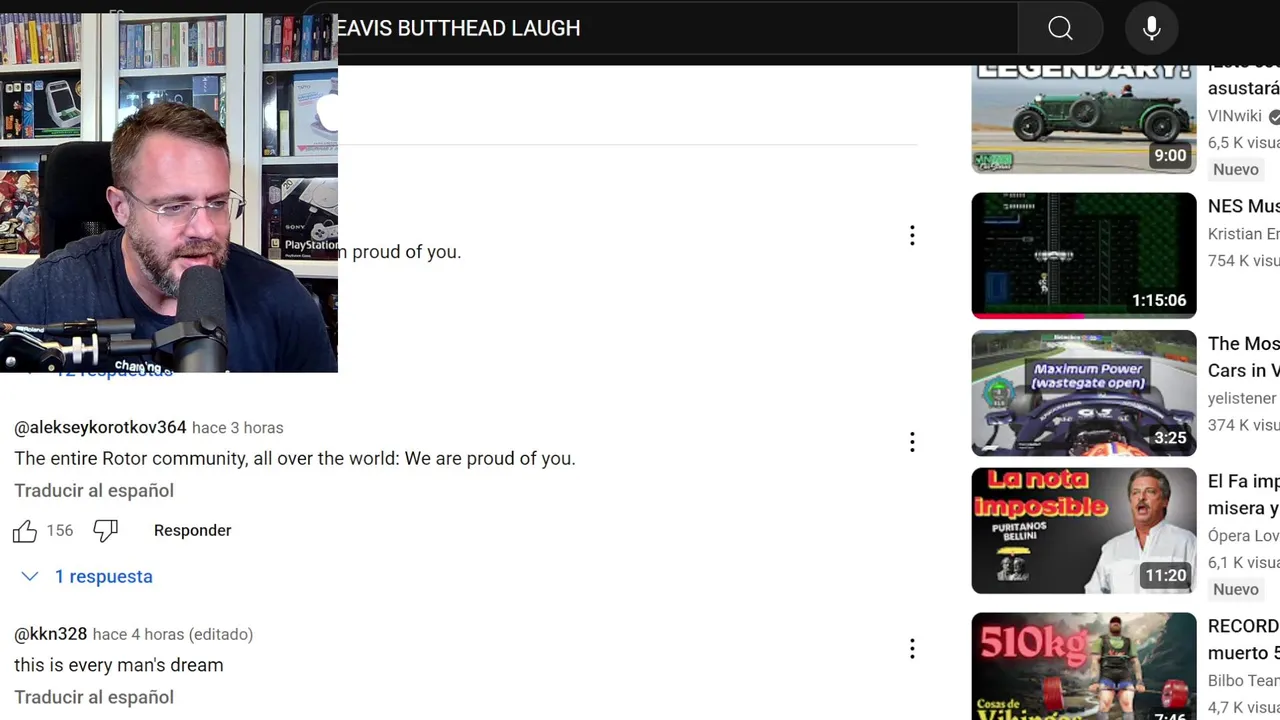This screenshot has width=1280, height=720.
Task: Open 'NES Mus' video title
Action: (1244, 207)
